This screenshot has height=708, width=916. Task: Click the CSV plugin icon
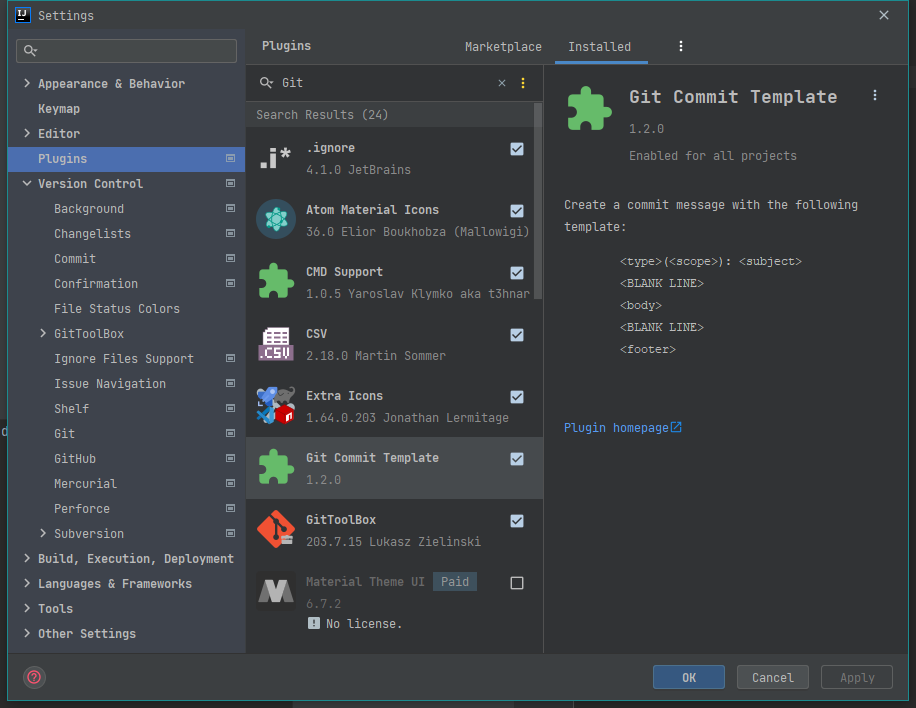tap(276, 344)
